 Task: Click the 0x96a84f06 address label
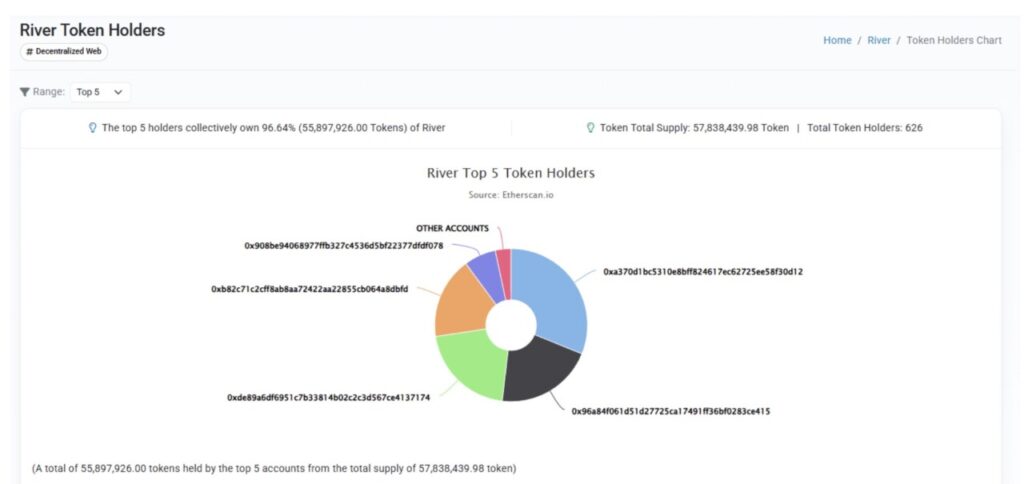[670, 411]
